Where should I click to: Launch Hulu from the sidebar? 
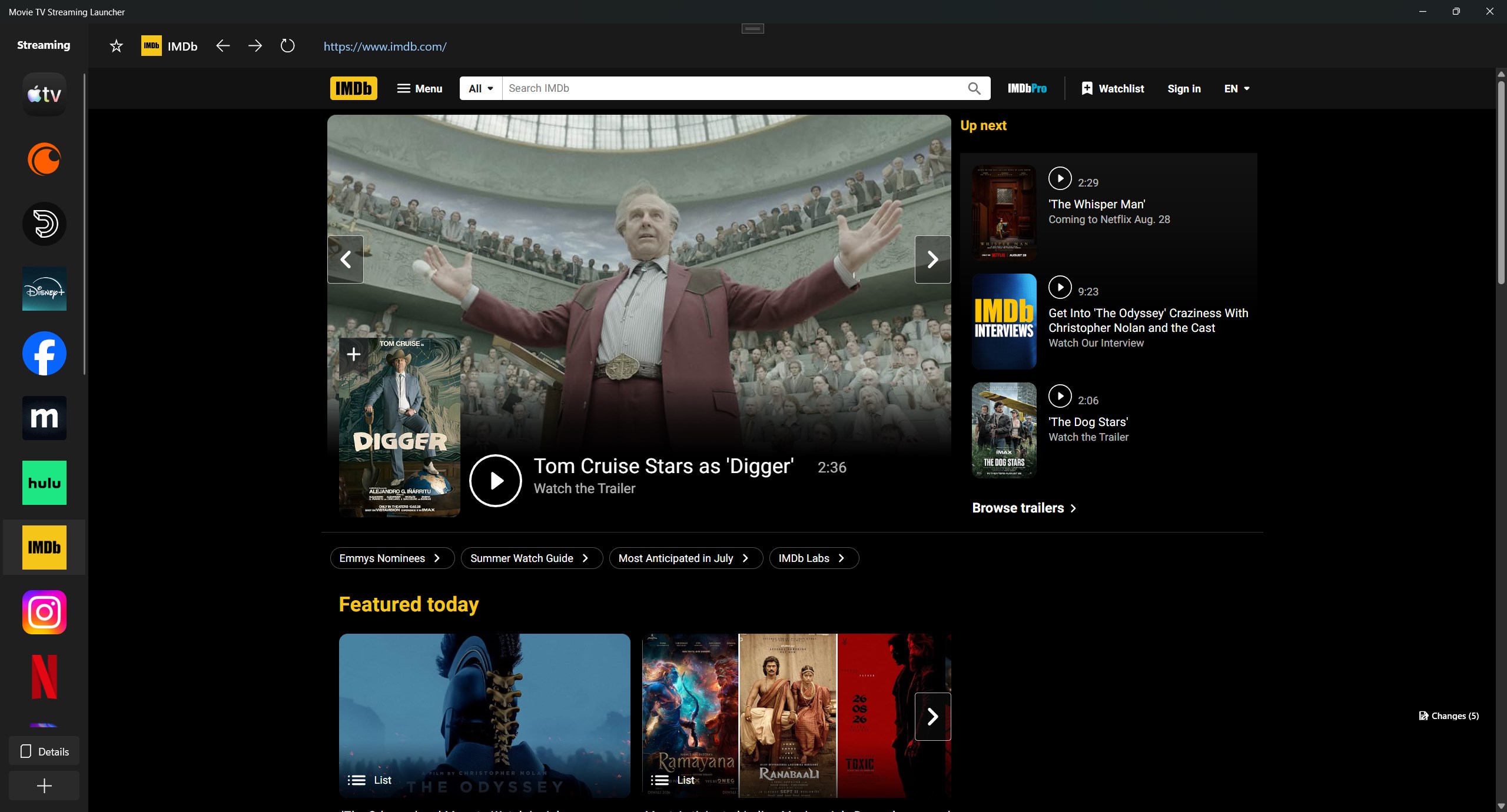click(x=44, y=482)
